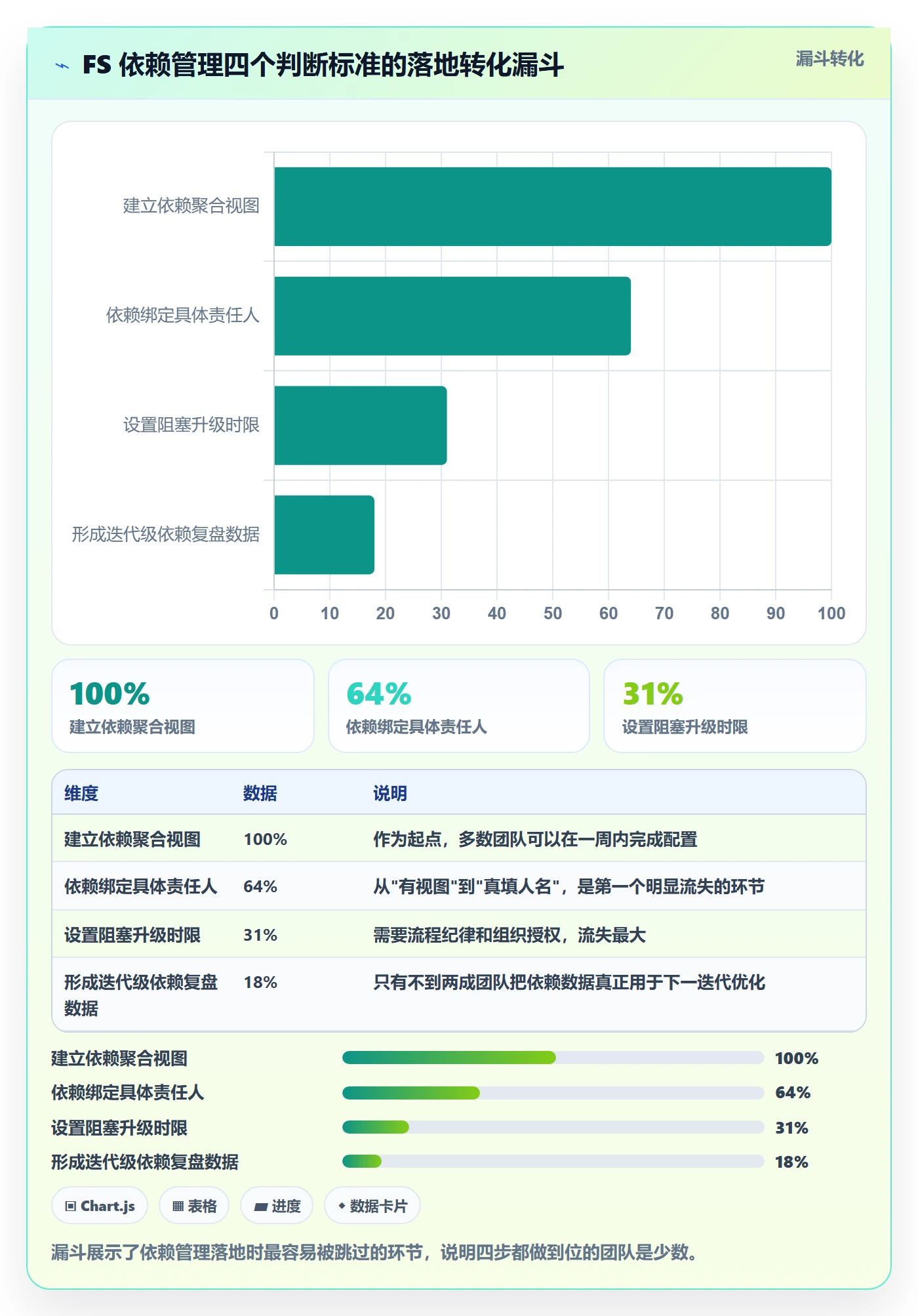Click the x-axis tick label 50

click(x=553, y=613)
